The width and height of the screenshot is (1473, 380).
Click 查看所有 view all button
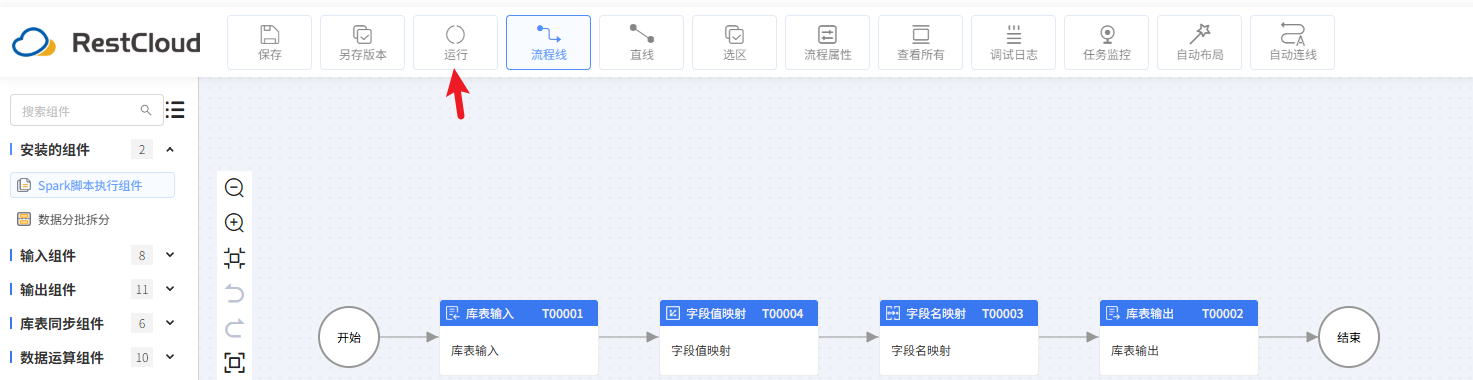coord(921,42)
